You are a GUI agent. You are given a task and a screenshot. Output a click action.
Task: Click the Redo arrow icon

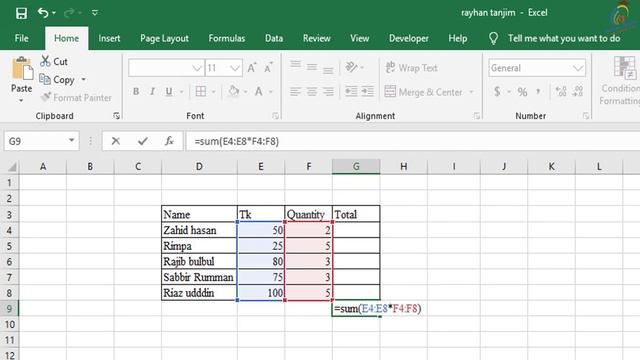click(x=69, y=13)
